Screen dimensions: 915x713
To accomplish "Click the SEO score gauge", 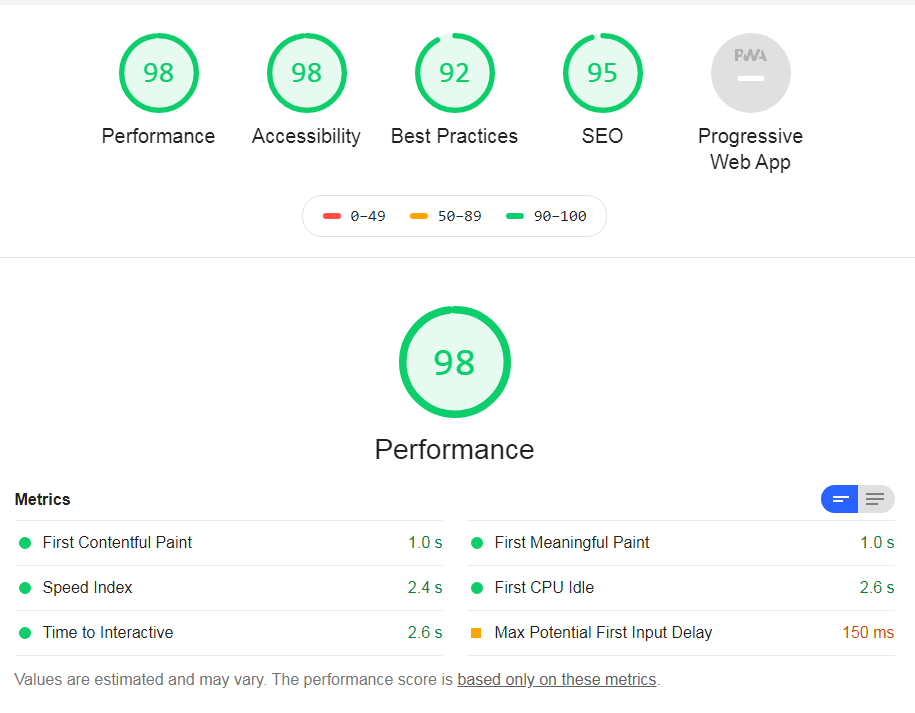I will pos(602,73).
